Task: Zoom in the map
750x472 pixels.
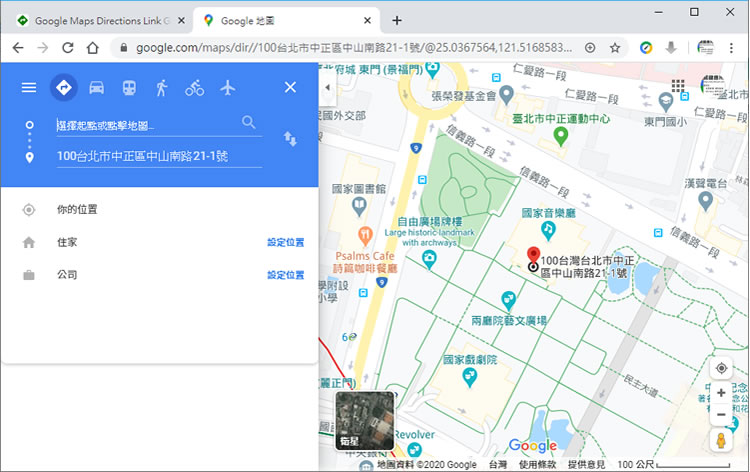Action: (x=721, y=393)
